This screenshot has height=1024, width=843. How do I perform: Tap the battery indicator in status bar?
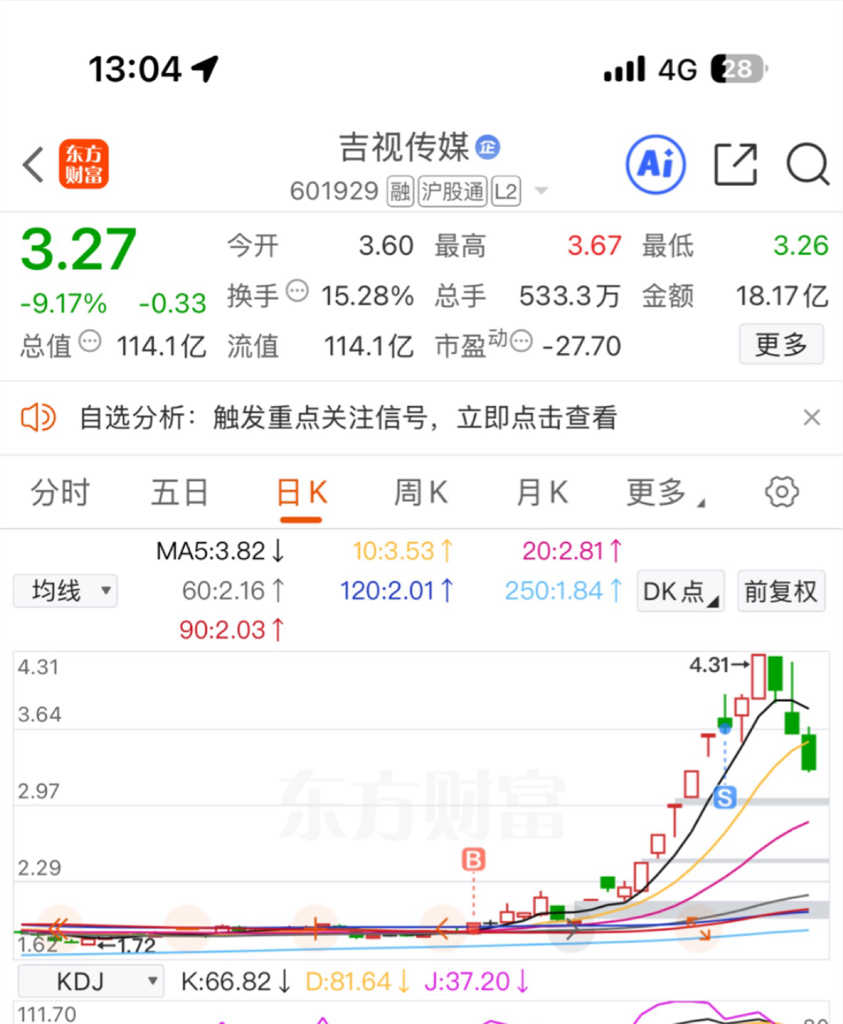point(739,69)
